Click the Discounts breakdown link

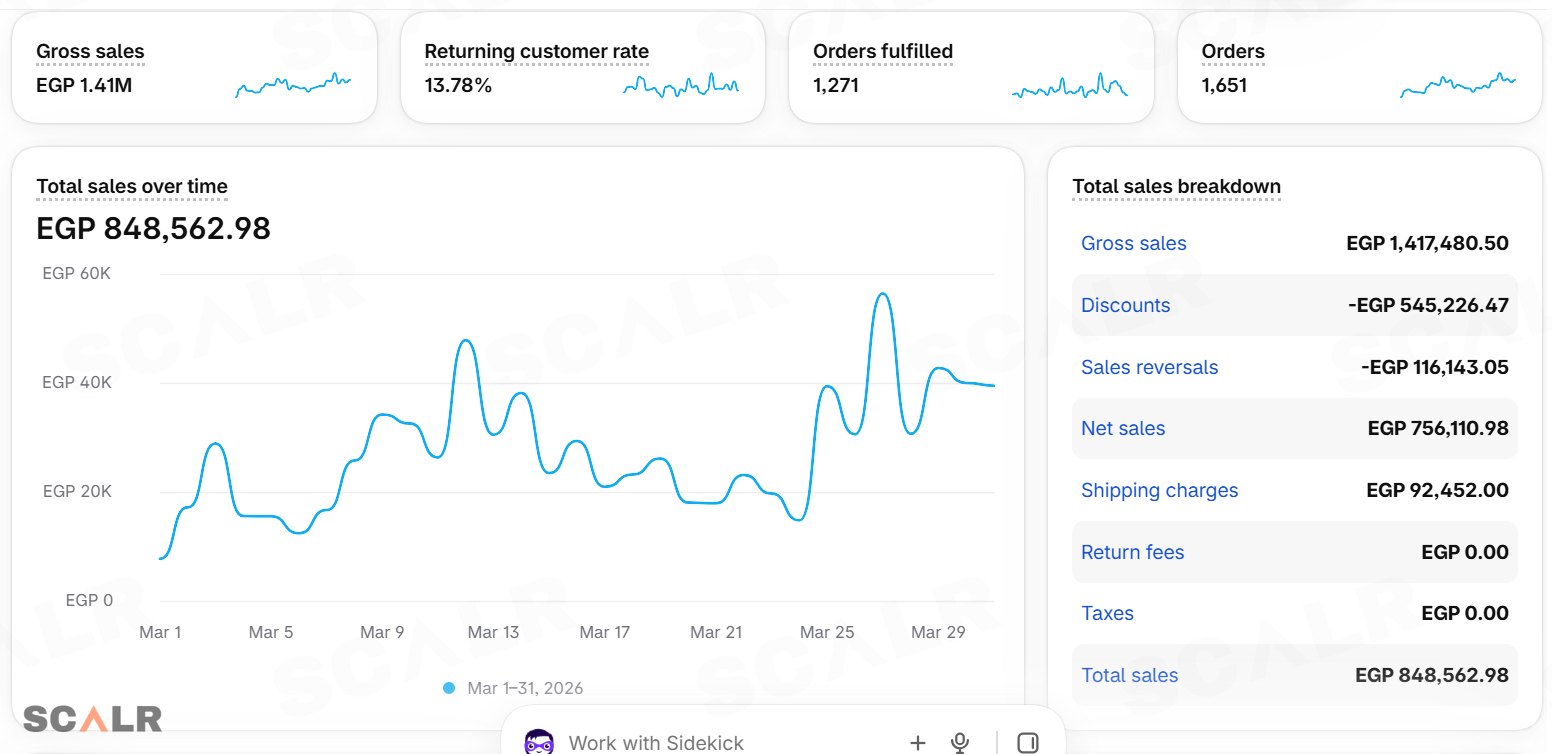click(x=1125, y=305)
